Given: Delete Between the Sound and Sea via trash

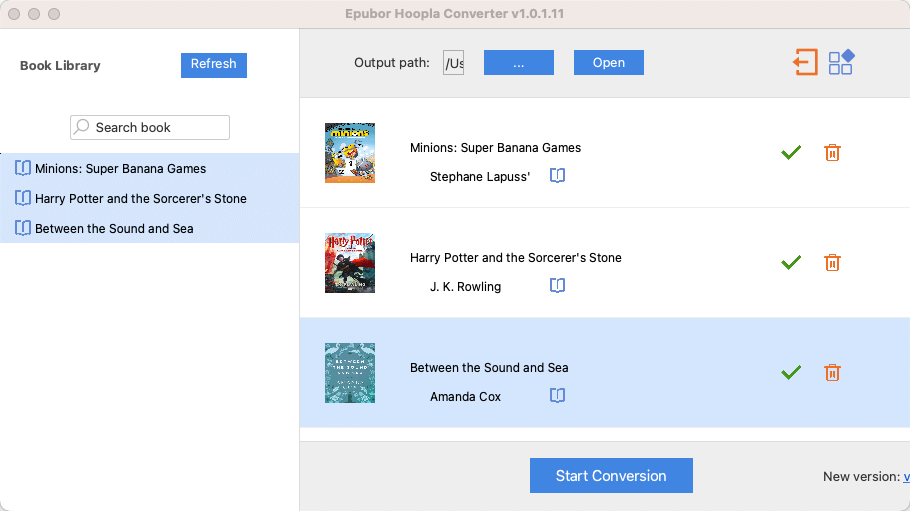Looking at the screenshot, I should point(832,372).
